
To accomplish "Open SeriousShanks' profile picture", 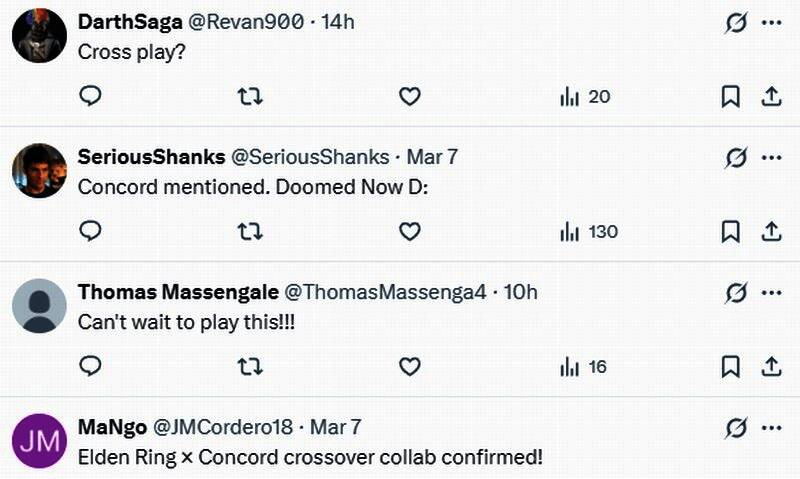I will (39, 170).
